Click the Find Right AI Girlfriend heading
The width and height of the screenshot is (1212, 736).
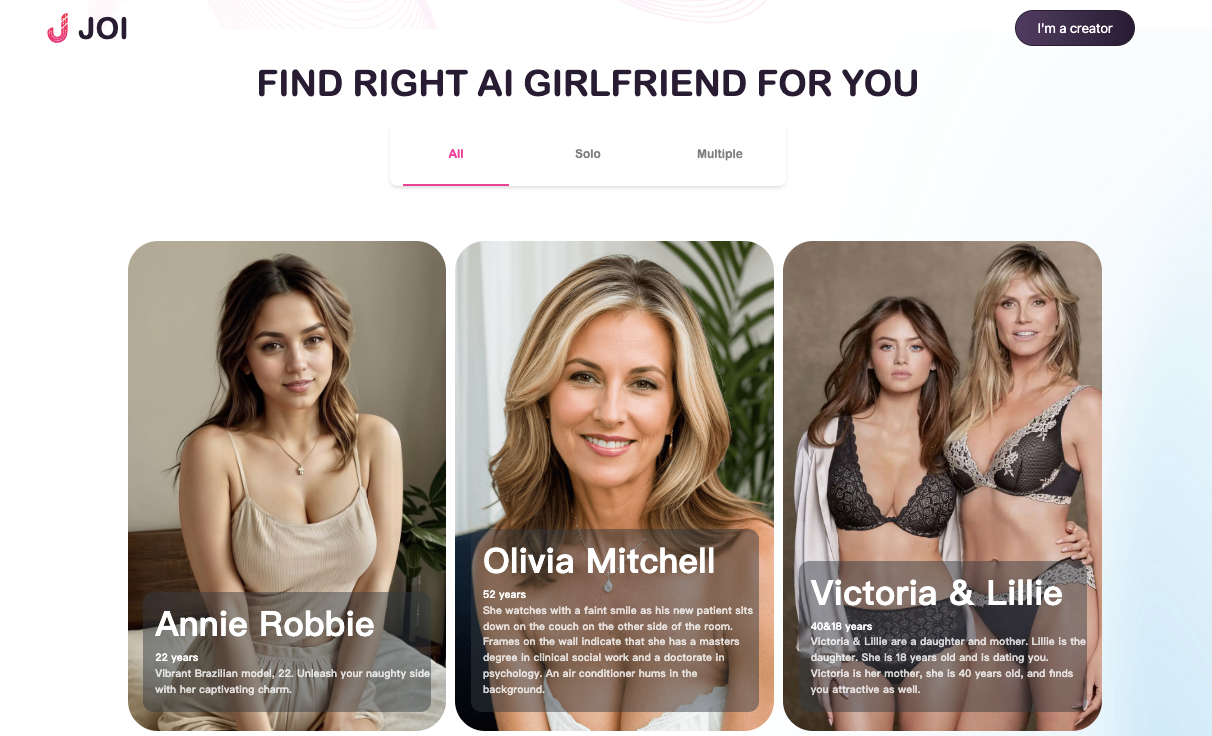coord(588,83)
